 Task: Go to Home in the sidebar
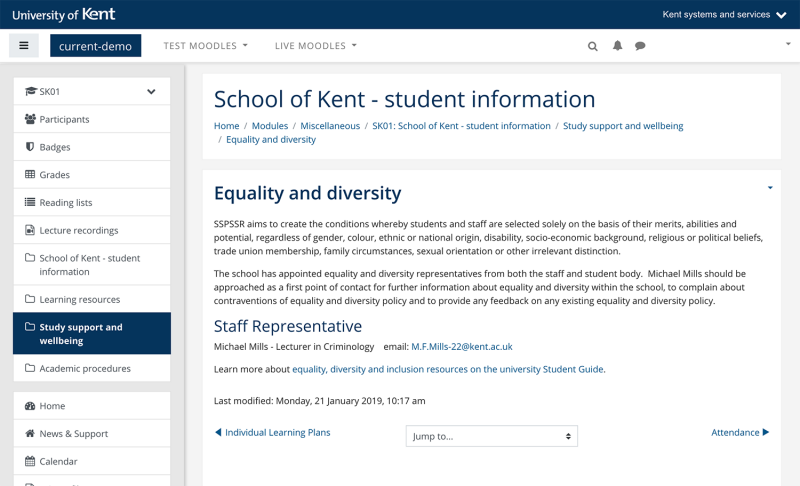point(92,406)
